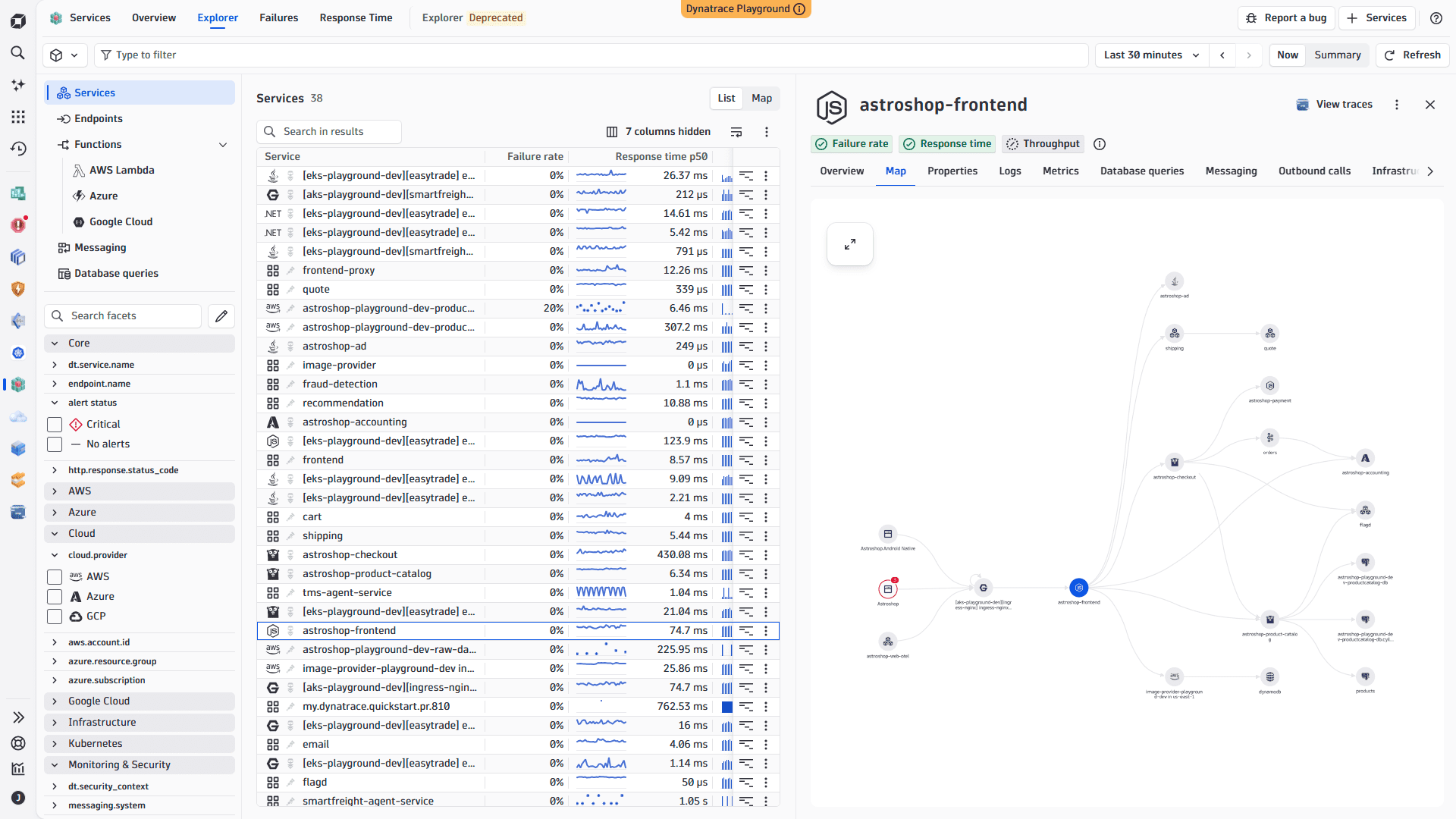Click the Throughput info icon
This screenshot has width=1456, height=819.
click(1100, 144)
